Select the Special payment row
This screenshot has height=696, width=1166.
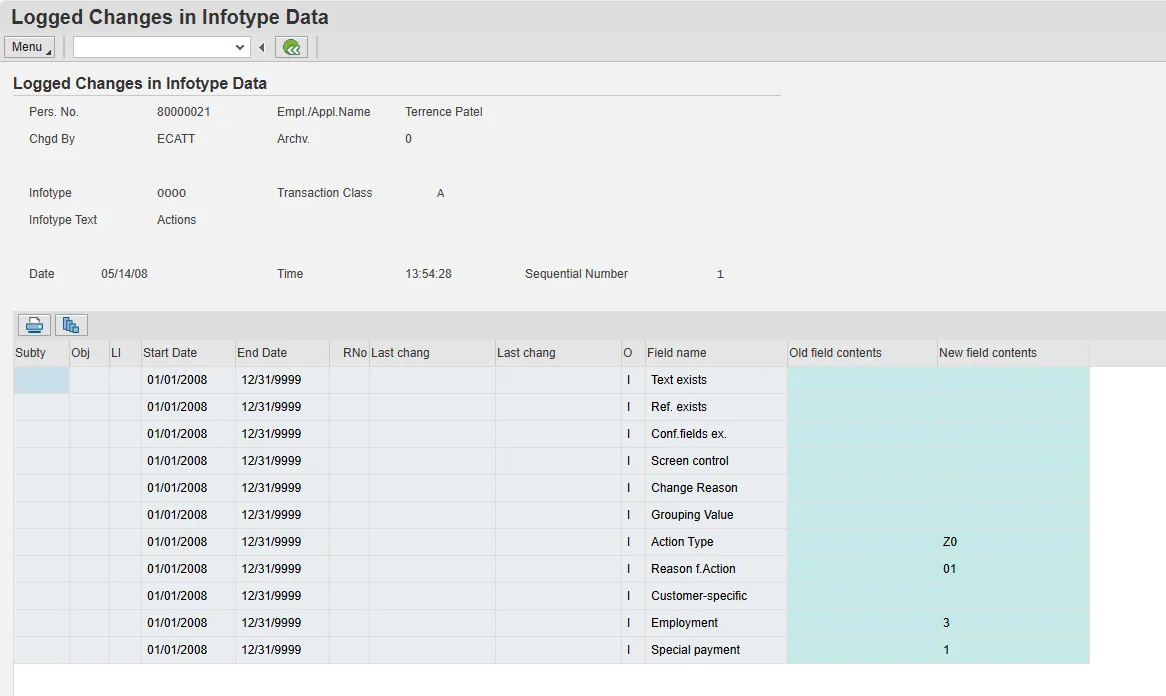click(x=695, y=650)
